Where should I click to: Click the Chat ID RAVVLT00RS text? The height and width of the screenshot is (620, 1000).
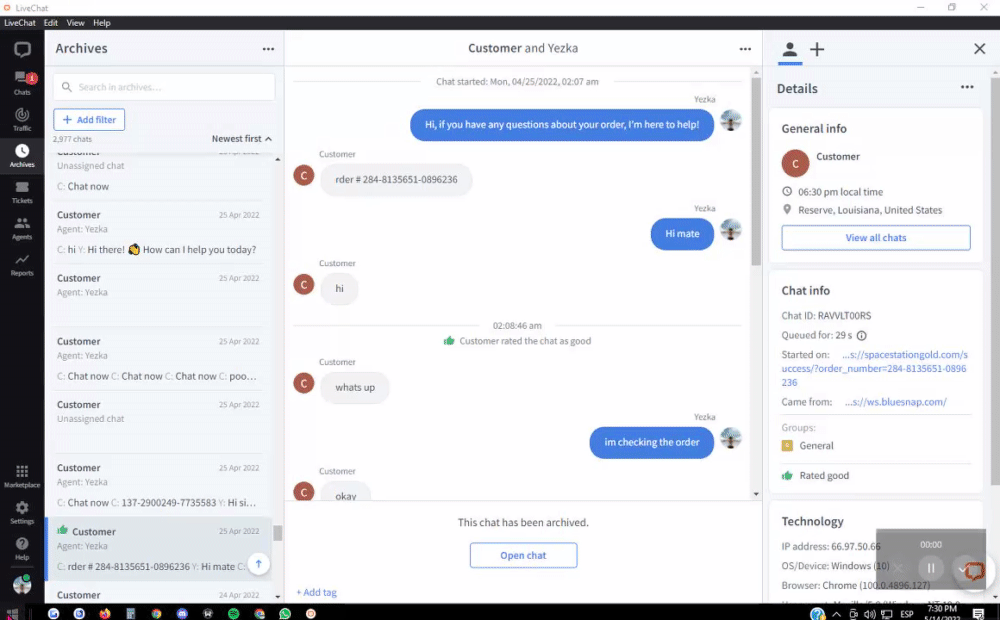[826, 316]
